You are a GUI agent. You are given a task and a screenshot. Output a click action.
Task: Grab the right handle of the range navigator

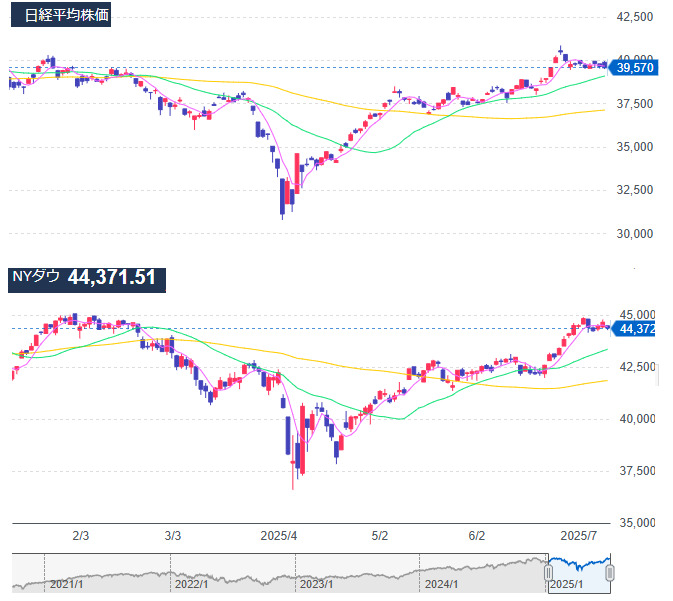609,572
